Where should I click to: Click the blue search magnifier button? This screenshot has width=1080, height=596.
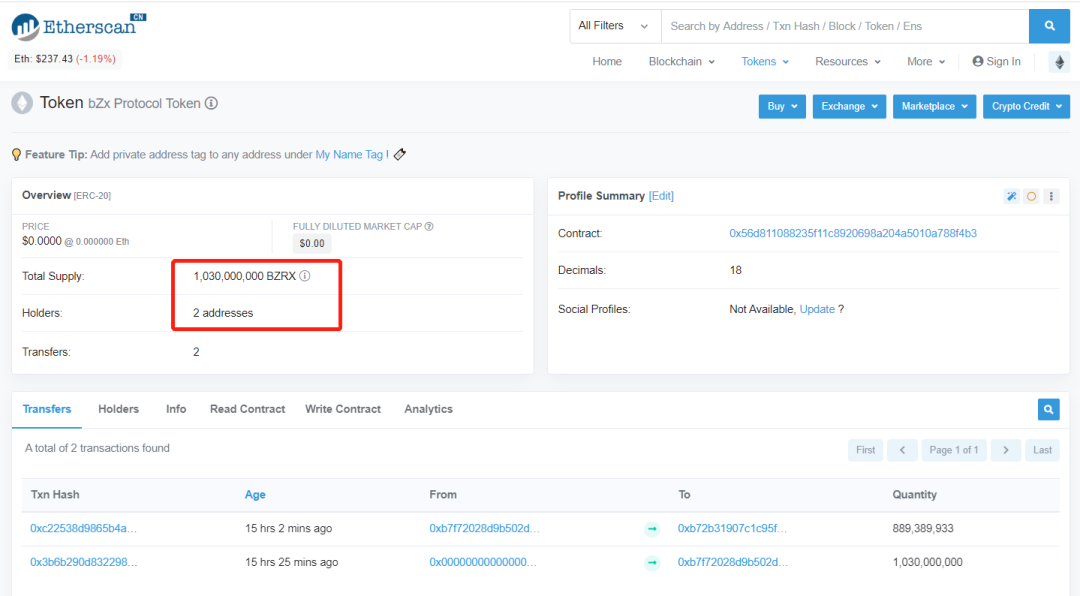(x=1049, y=26)
